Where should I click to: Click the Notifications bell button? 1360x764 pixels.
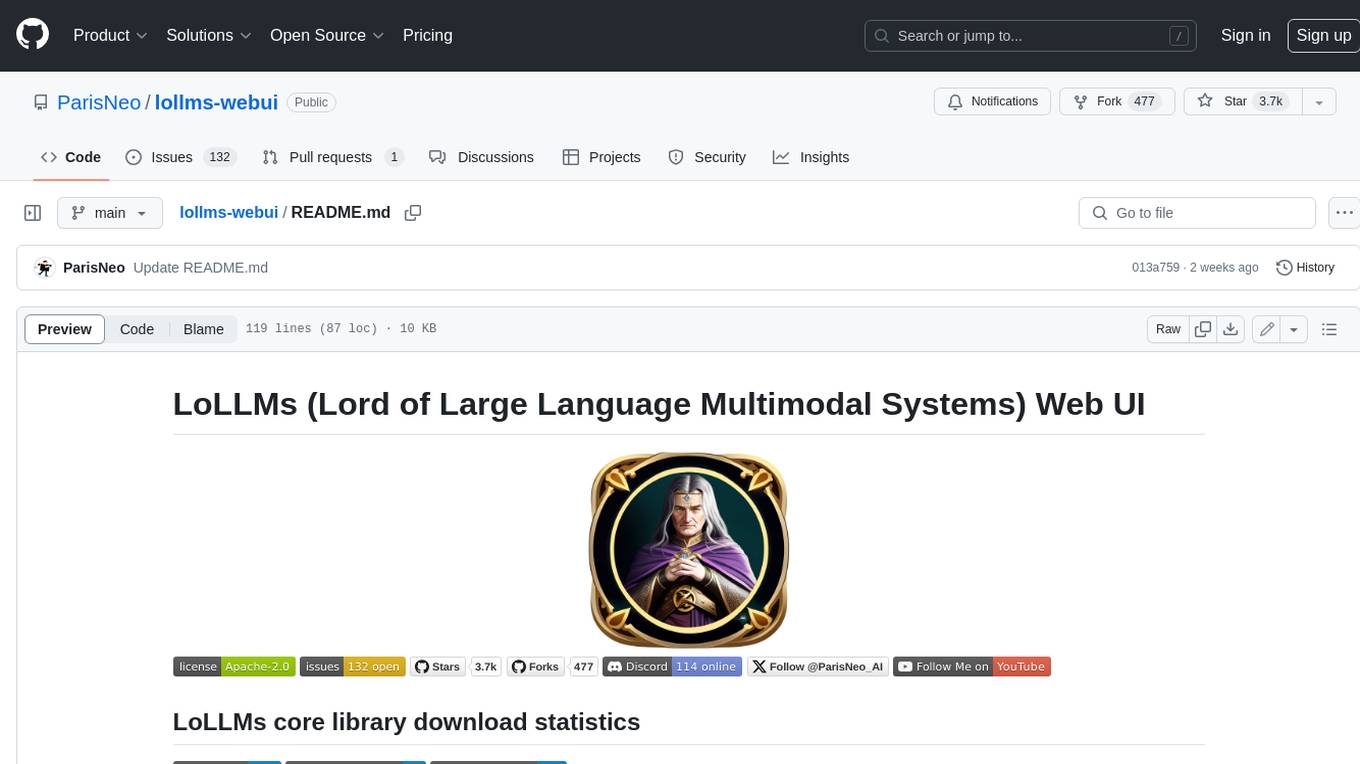[x=993, y=102]
